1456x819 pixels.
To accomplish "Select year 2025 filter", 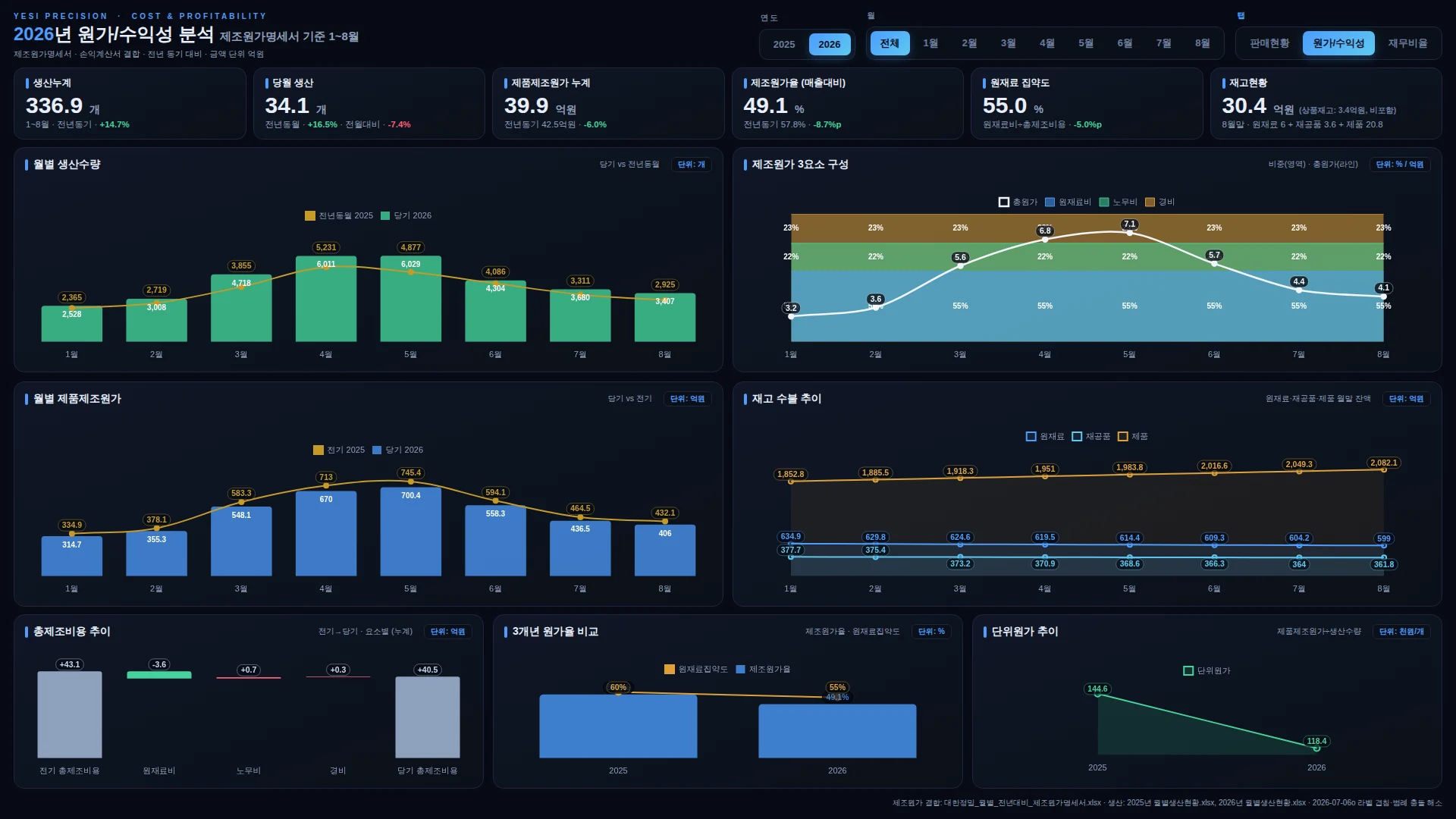I will [x=783, y=44].
